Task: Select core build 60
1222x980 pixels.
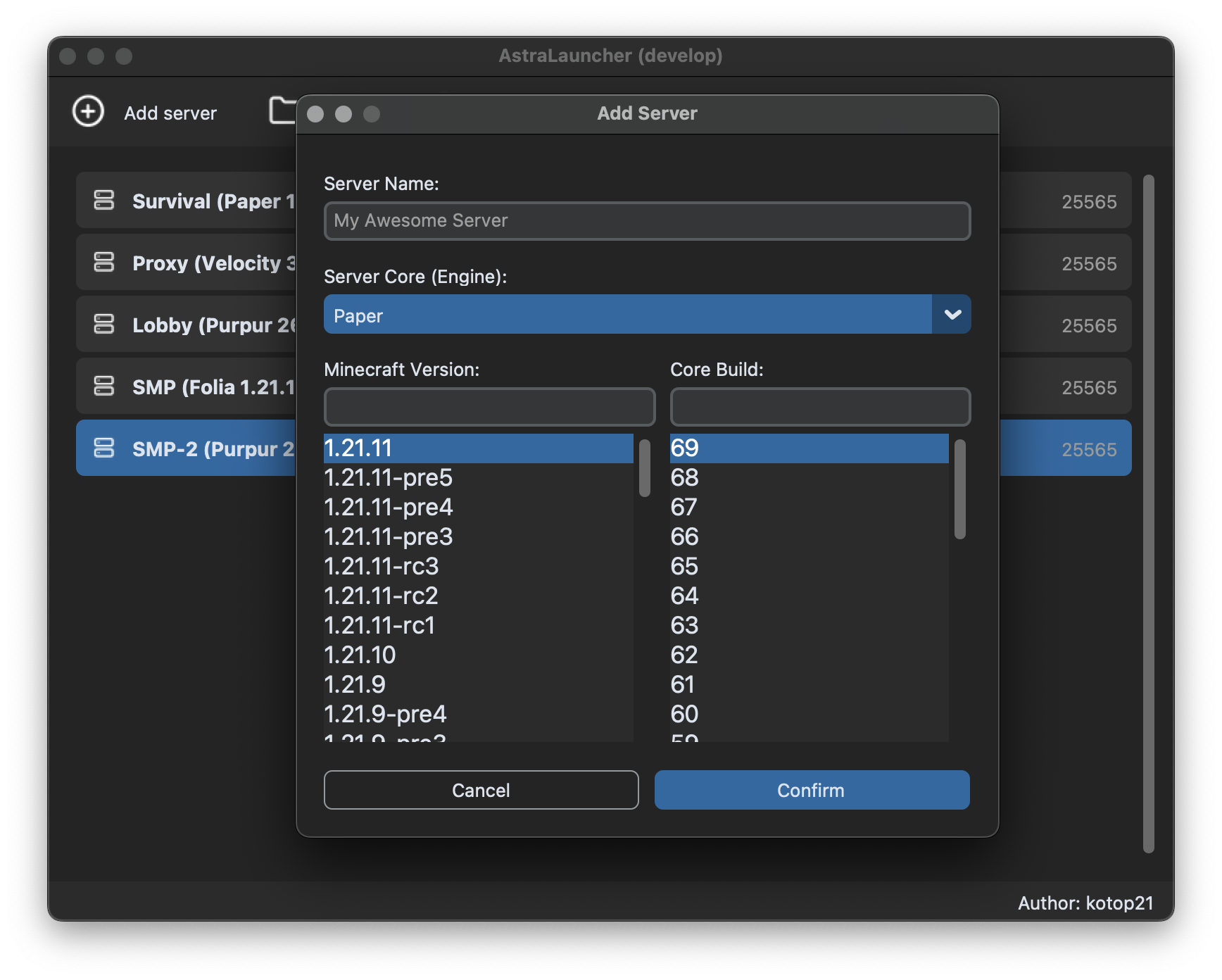Action: 809,714
